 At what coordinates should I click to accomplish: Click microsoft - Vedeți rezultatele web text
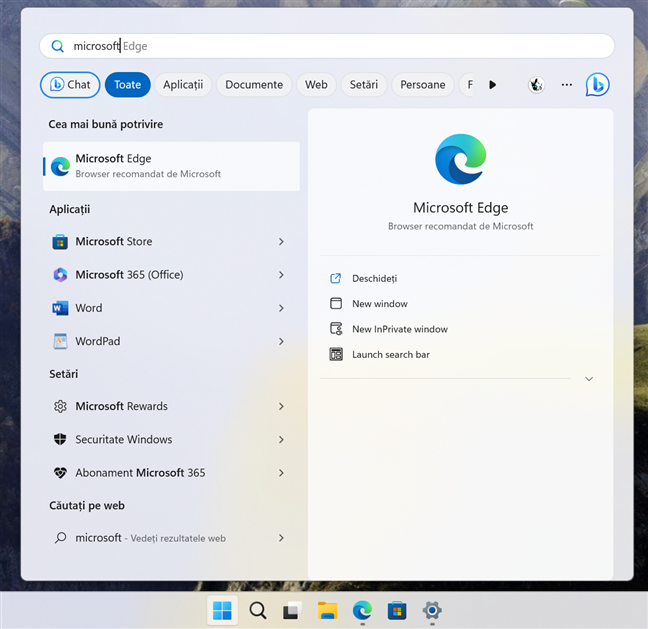pos(150,538)
